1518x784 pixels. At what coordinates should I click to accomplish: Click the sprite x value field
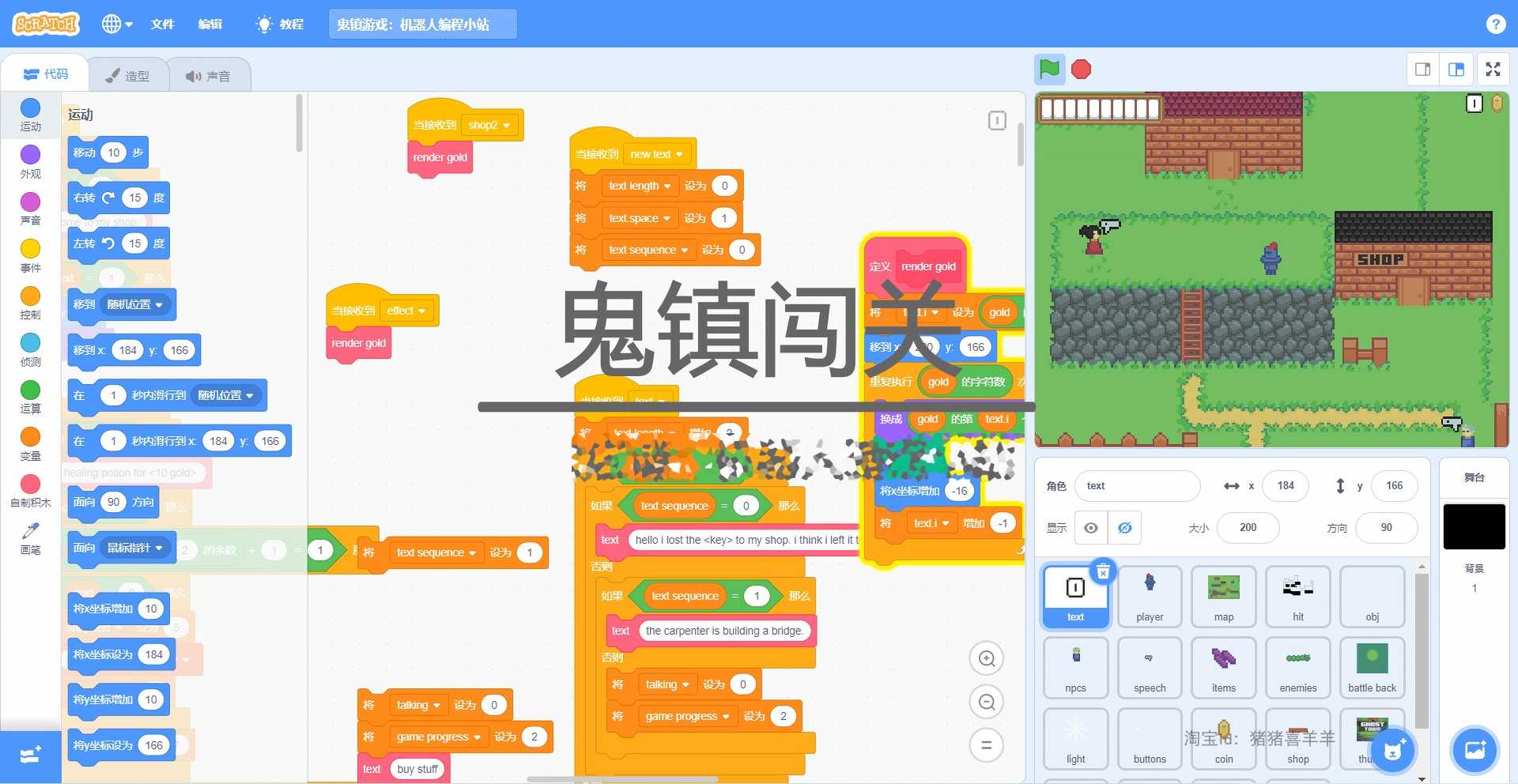coord(1286,486)
